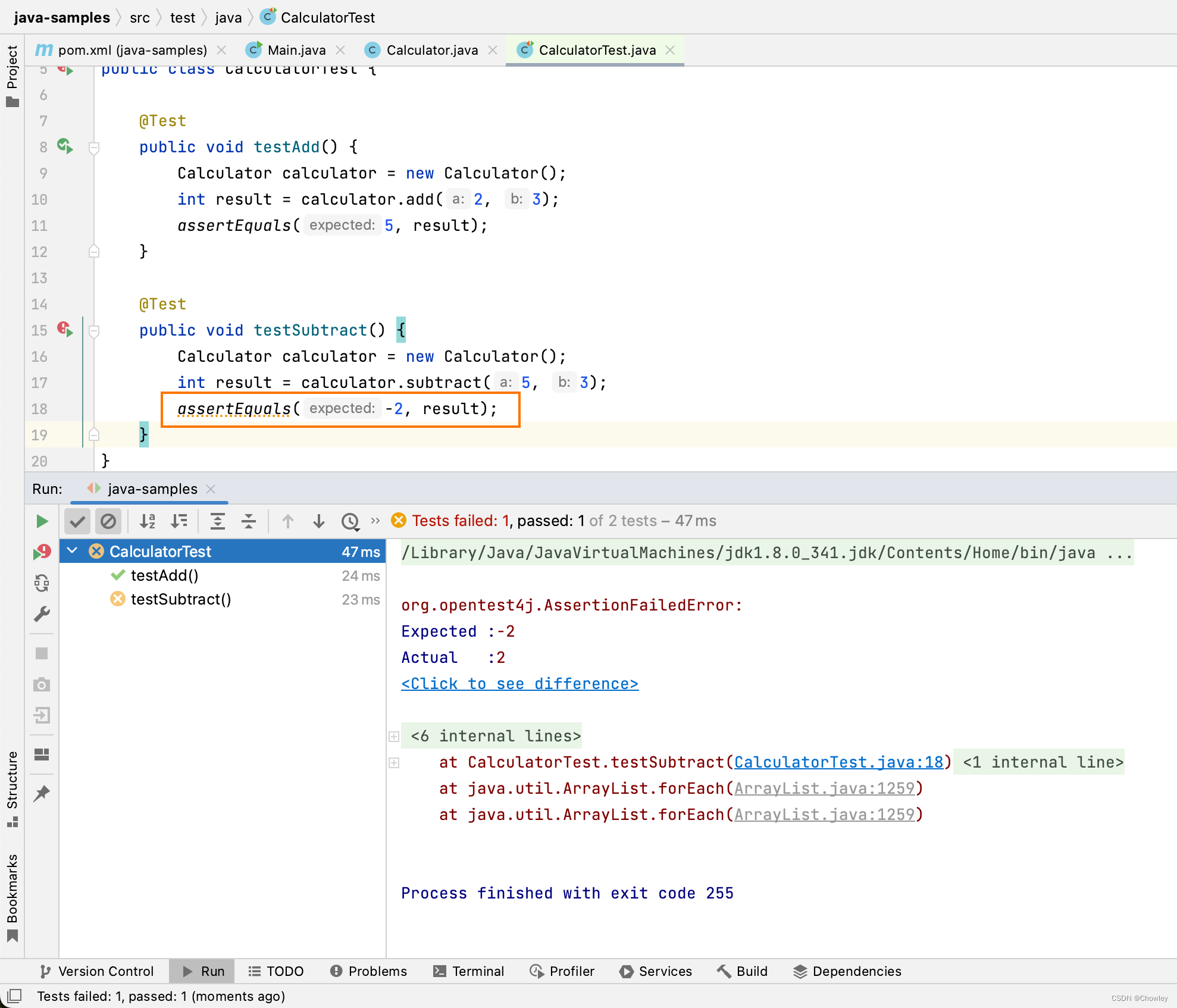The width and height of the screenshot is (1177, 1008).
Task: Collapse testSubtract using the gutter fold arrow
Action: 94,331
